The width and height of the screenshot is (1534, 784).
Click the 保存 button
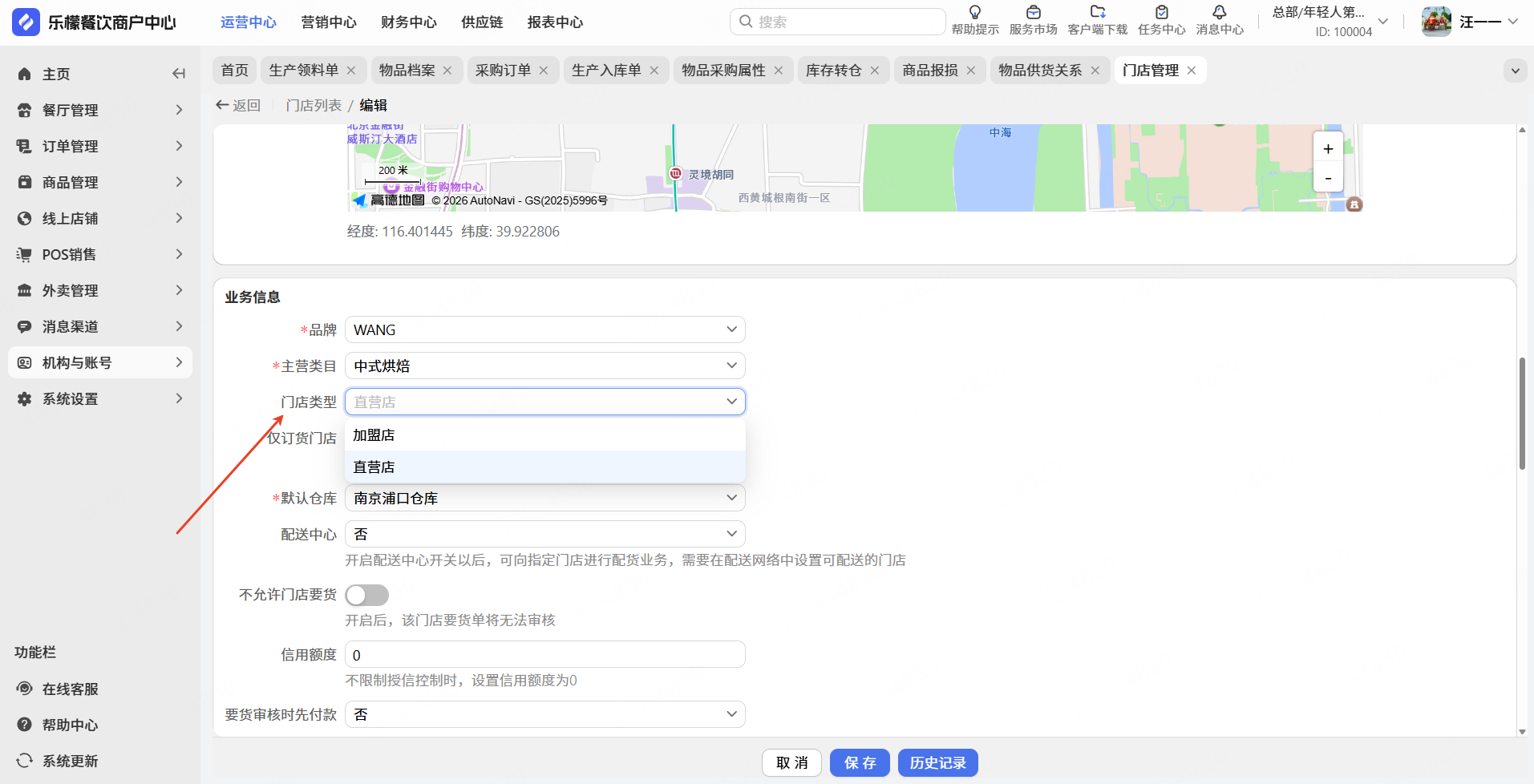860,763
